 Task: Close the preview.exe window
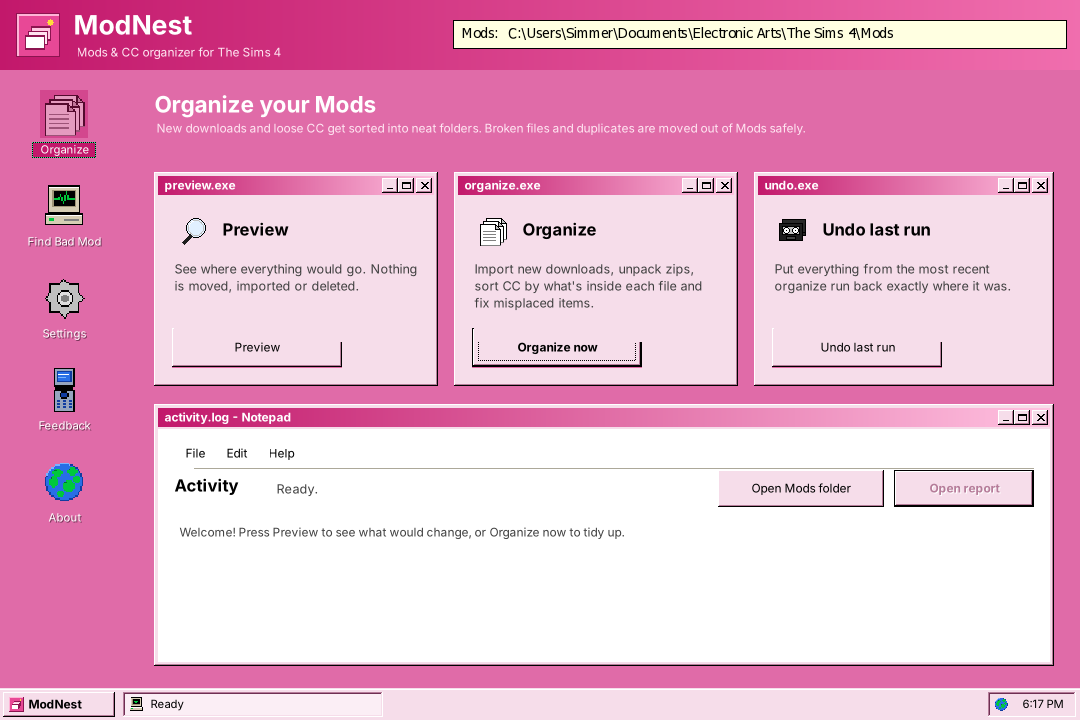[x=425, y=185]
